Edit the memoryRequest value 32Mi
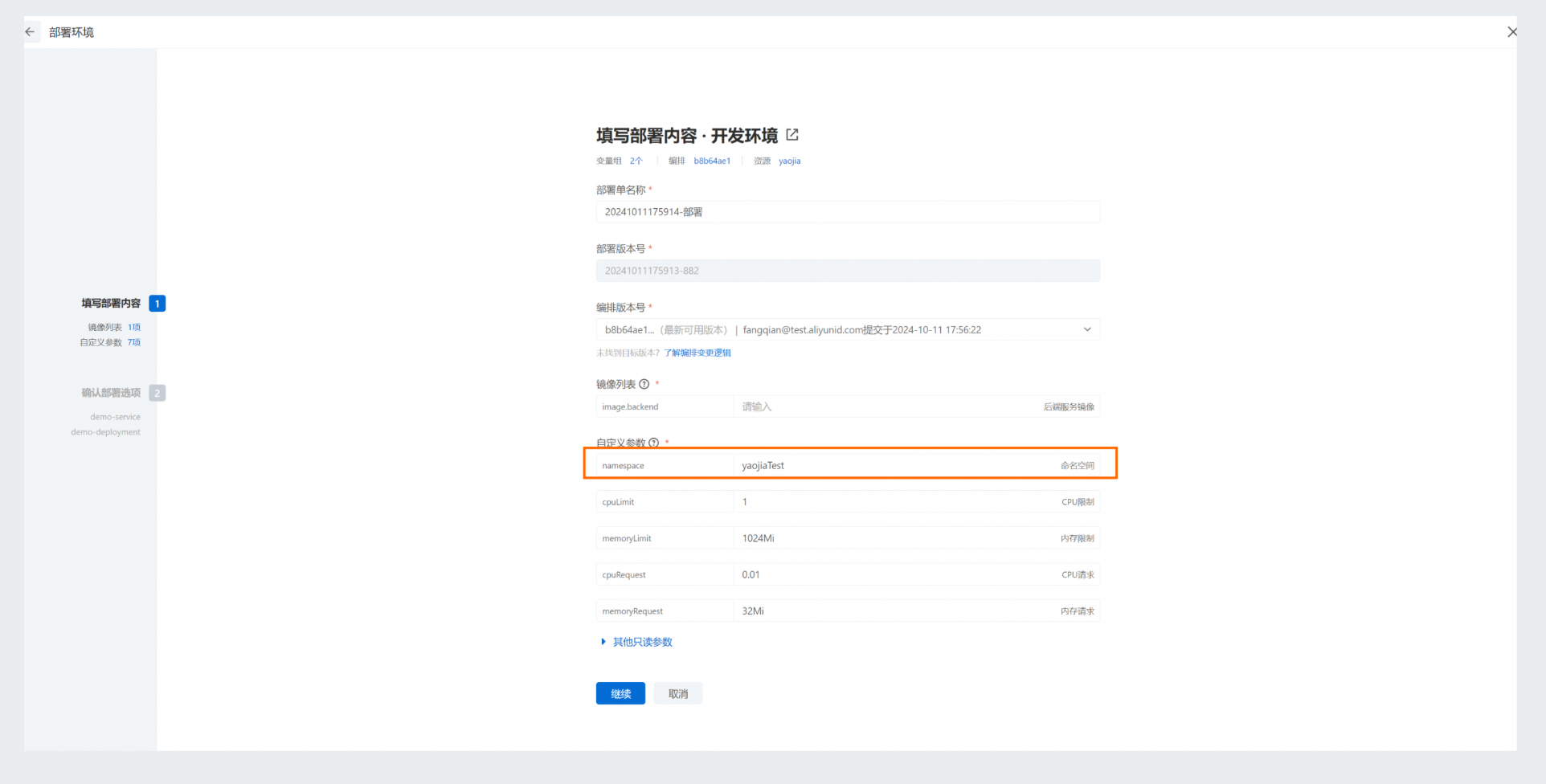Screen dimensions: 1546x784 pos(892,611)
